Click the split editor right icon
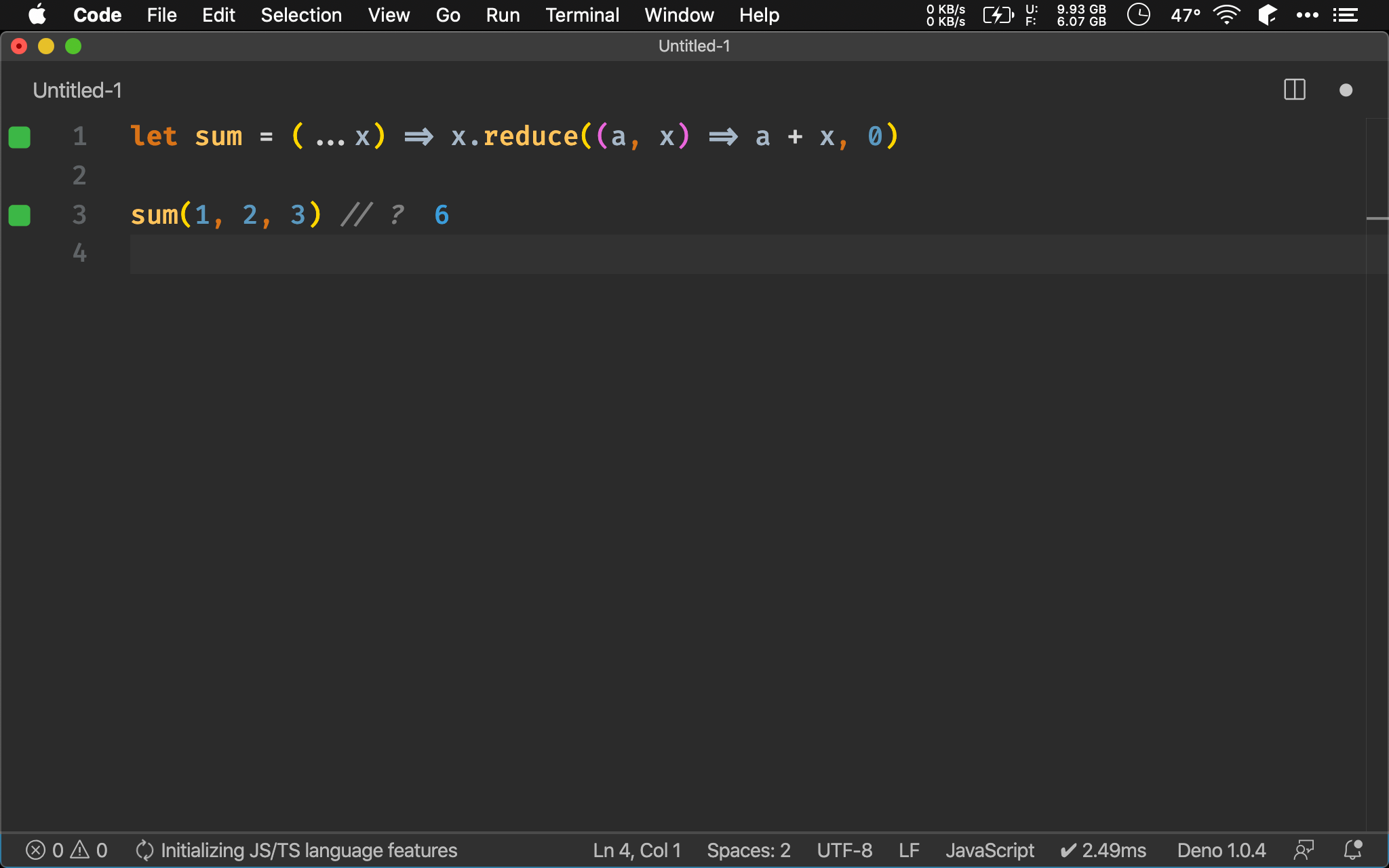This screenshot has width=1389, height=868. (1294, 90)
